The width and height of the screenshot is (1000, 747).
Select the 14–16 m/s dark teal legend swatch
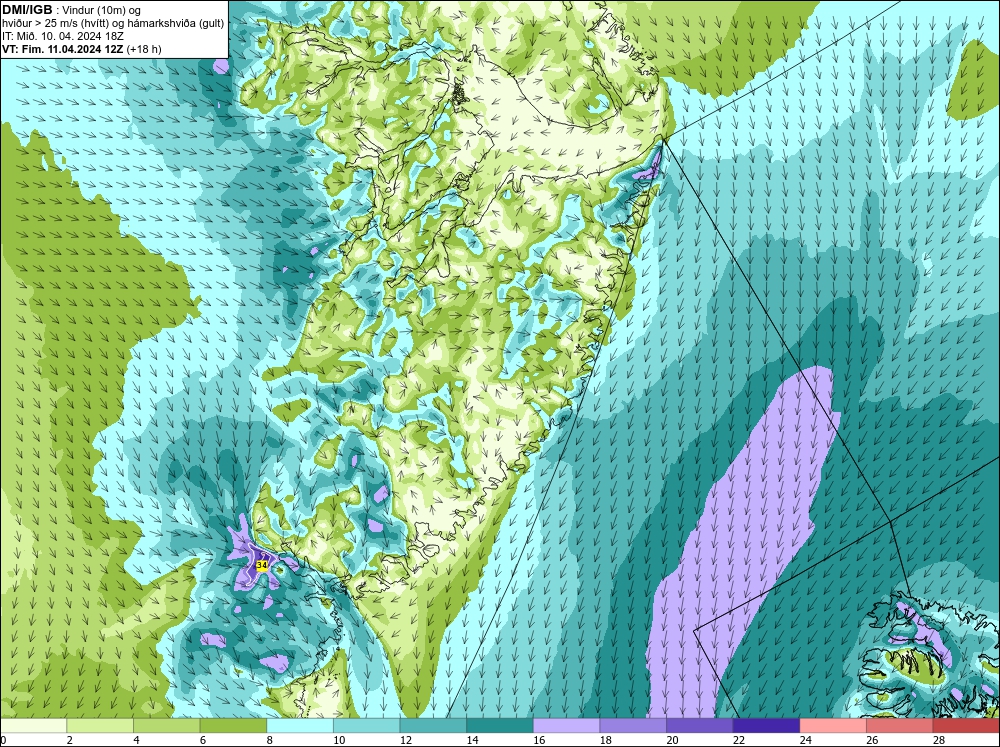[x=499, y=726]
